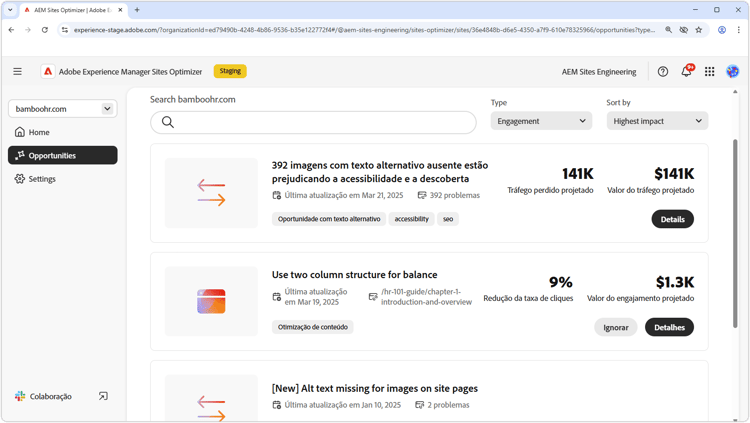Image resolution: width=750 pixels, height=423 pixels.
Task: Open Settings in sidebar
Action: [63, 179]
